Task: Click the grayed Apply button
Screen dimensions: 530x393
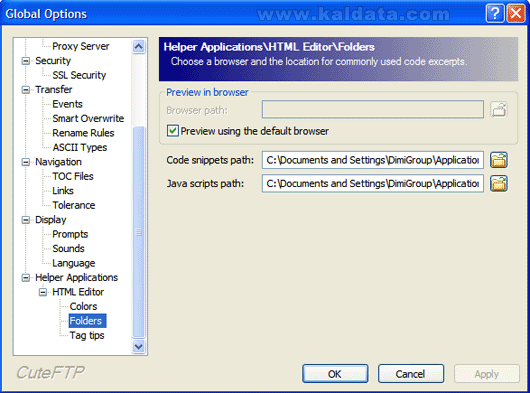Action: coord(487,374)
